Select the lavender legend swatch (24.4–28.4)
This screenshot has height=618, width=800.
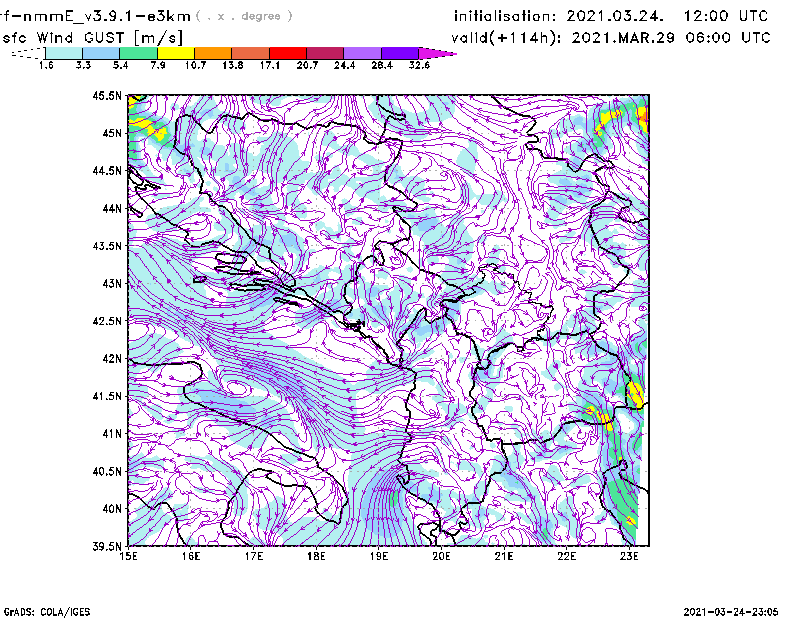pyautogui.click(x=363, y=53)
